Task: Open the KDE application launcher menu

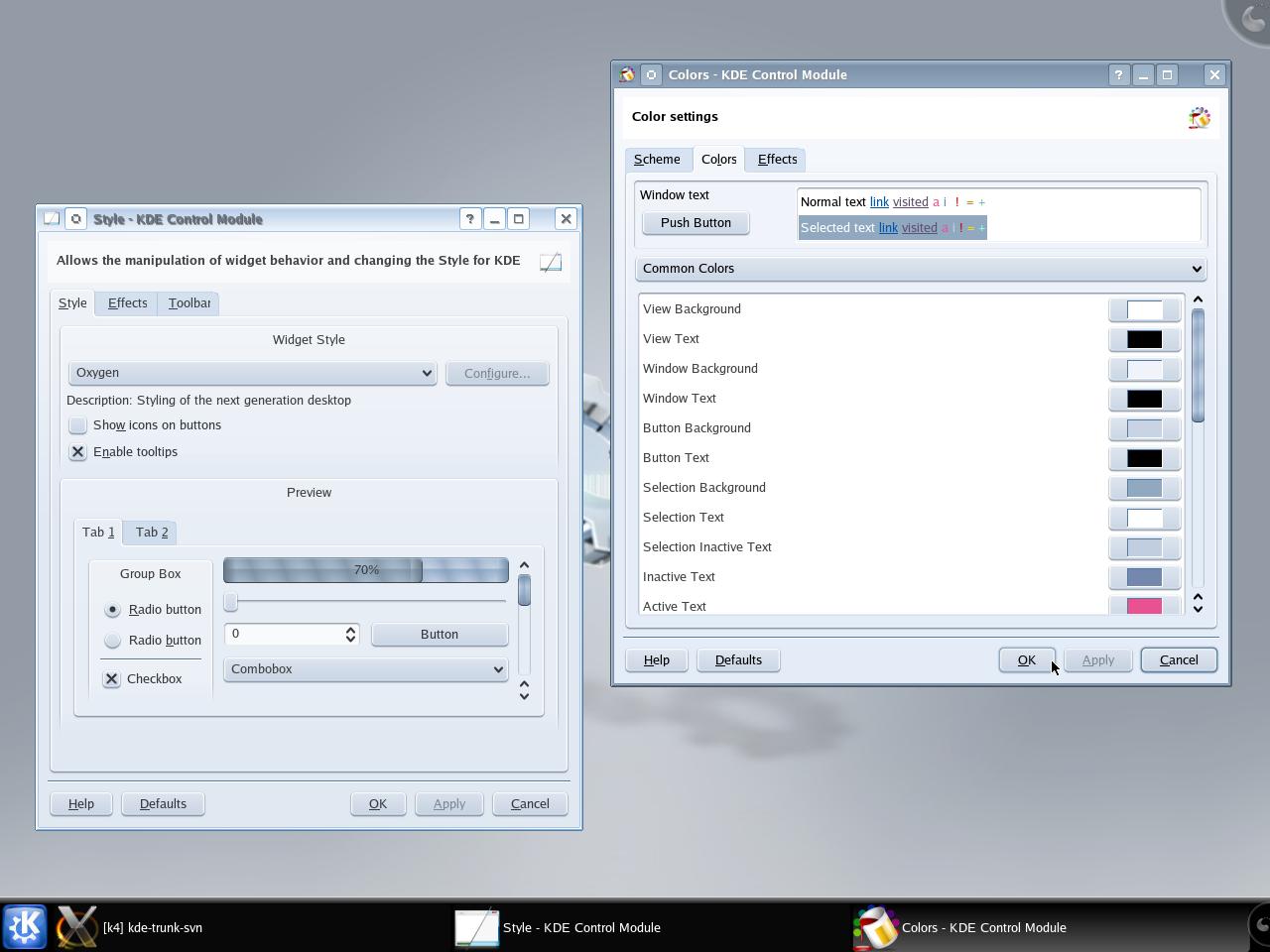Action: pyautogui.click(x=24, y=927)
